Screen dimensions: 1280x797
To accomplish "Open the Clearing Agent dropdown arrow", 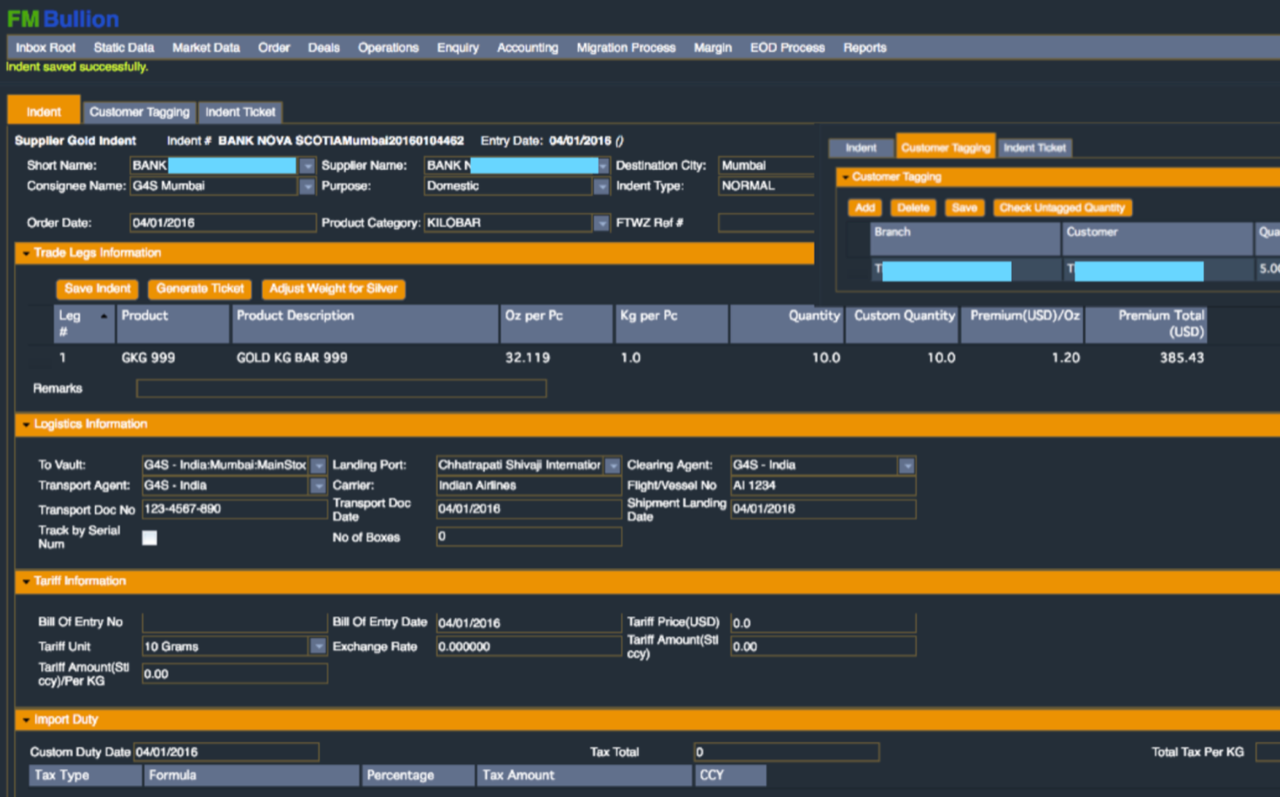I will [x=907, y=465].
